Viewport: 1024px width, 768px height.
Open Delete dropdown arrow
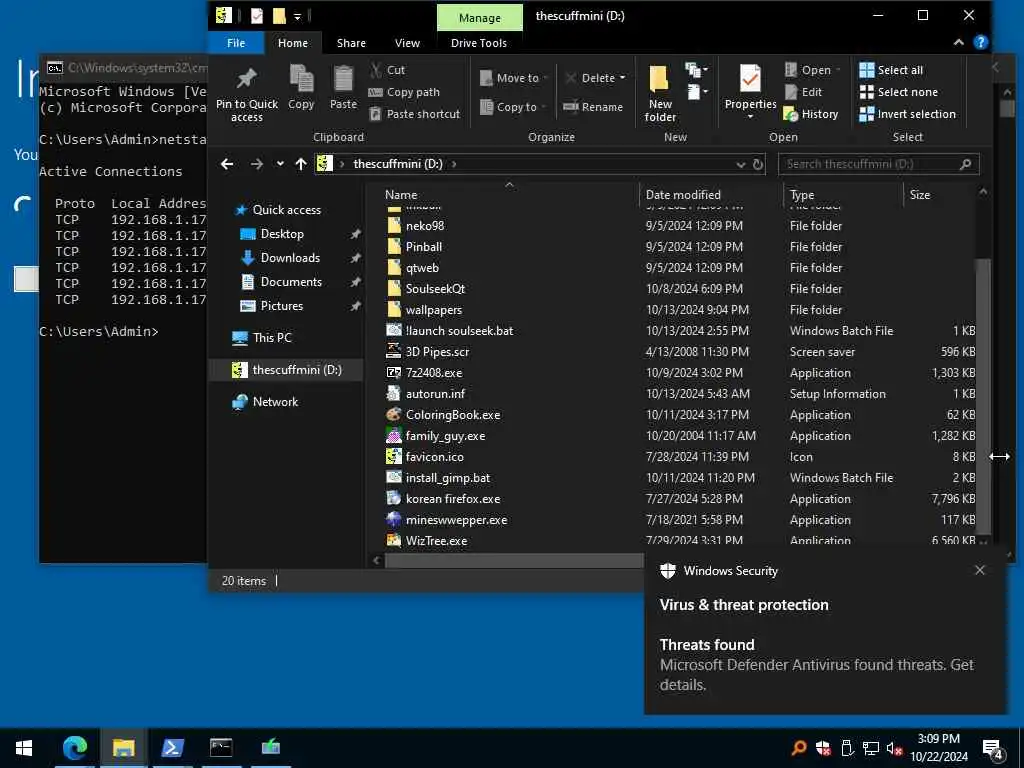click(x=622, y=78)
